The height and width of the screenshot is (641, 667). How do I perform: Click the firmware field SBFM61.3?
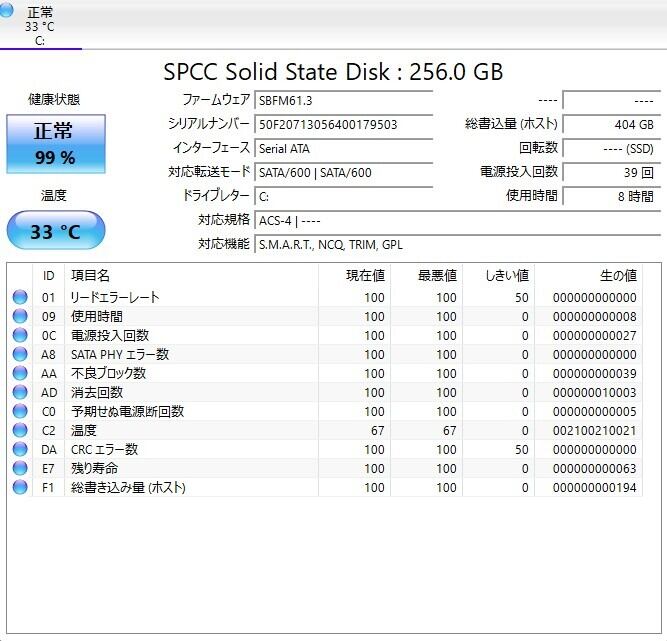[x=343, y=100]
